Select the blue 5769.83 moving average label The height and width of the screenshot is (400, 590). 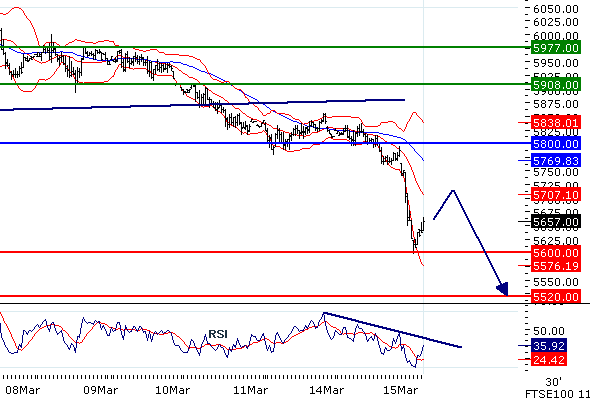click(x=555, y=161)
